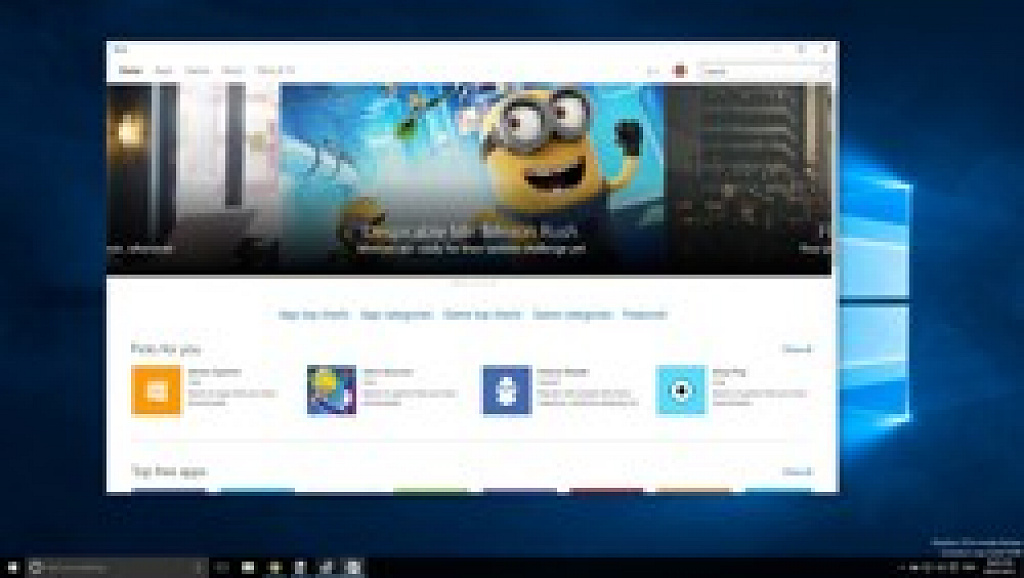Open the Home tab in the Store
This screenshot has width=1024, height=578.
130,71
